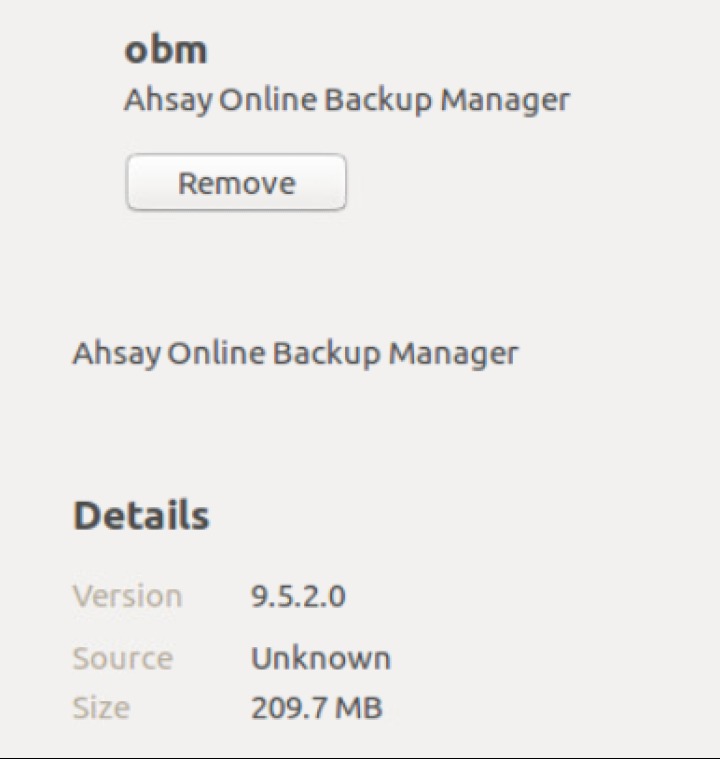This screenshot has width=720, height=759.
Task: Click the Source label
Action: click(x=122, y=658)
